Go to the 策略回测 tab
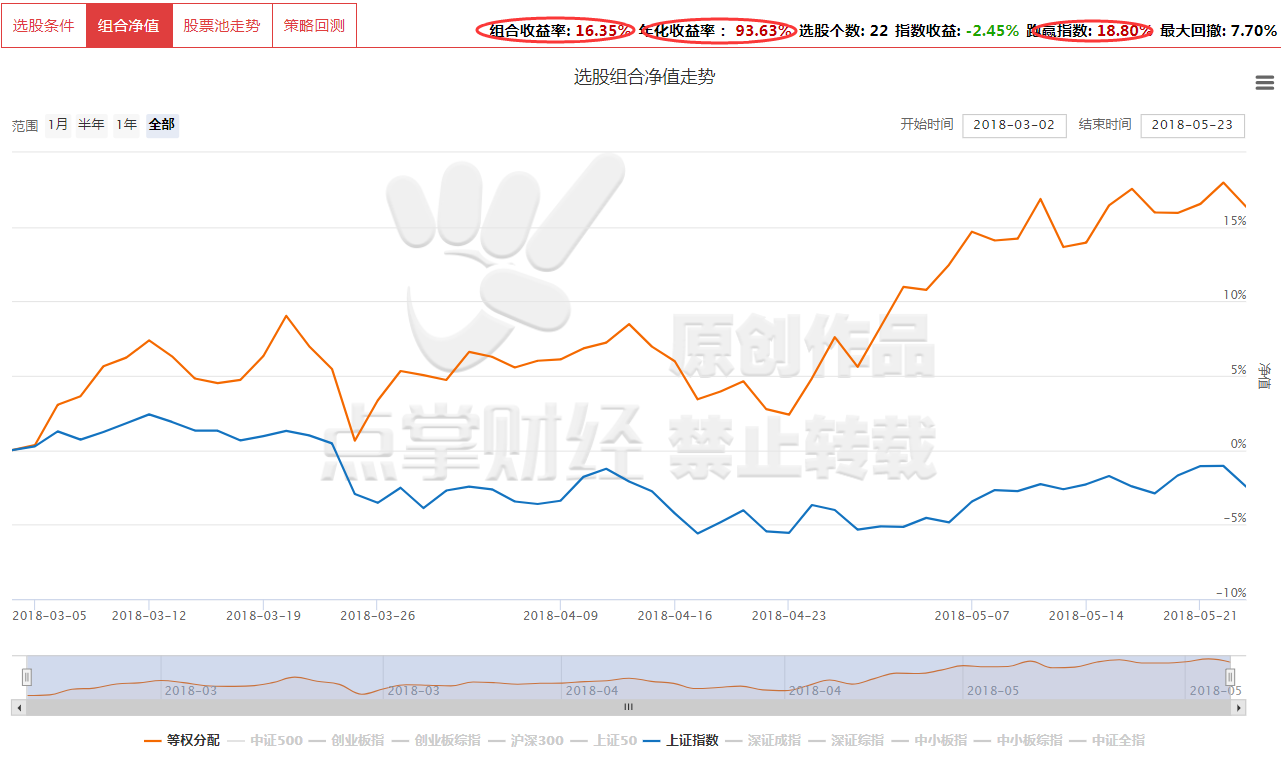Image resolution: width=1281 pixels, height=758 pixels. [x=314, y=25]
